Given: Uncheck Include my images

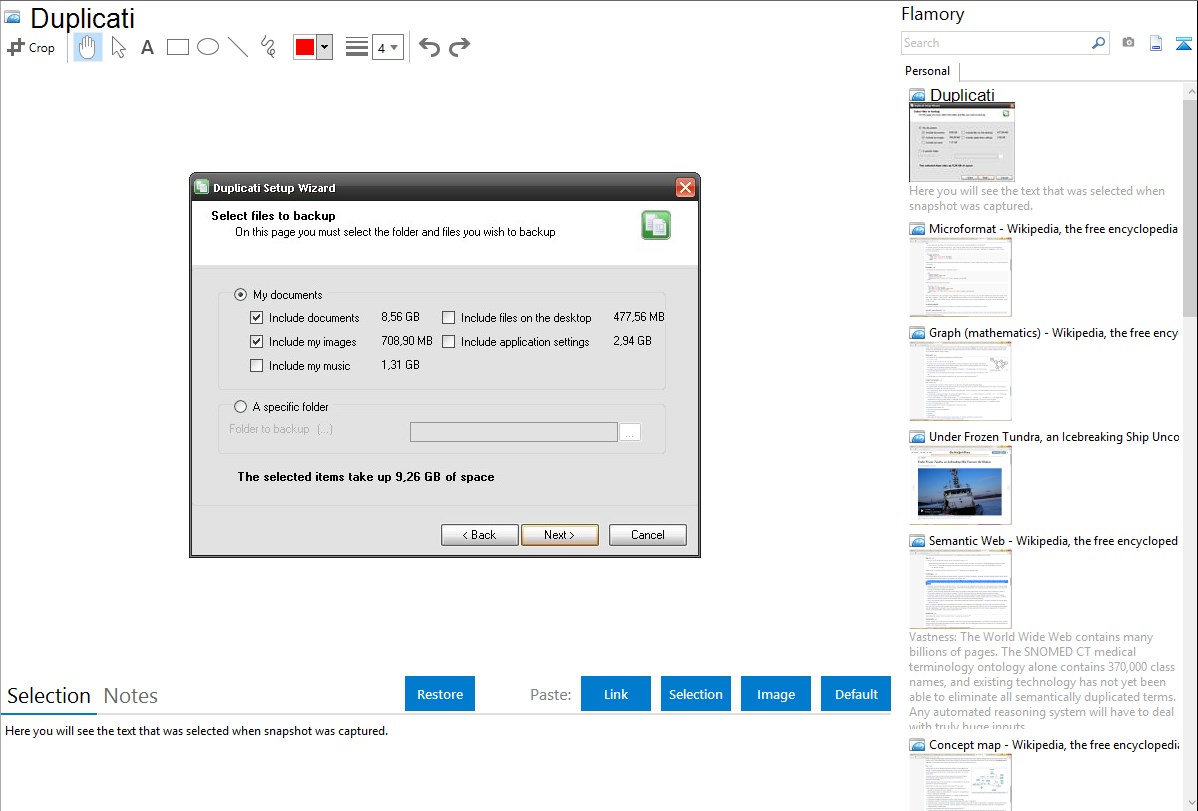Looking at the screenshot, I should click(257, 342).
